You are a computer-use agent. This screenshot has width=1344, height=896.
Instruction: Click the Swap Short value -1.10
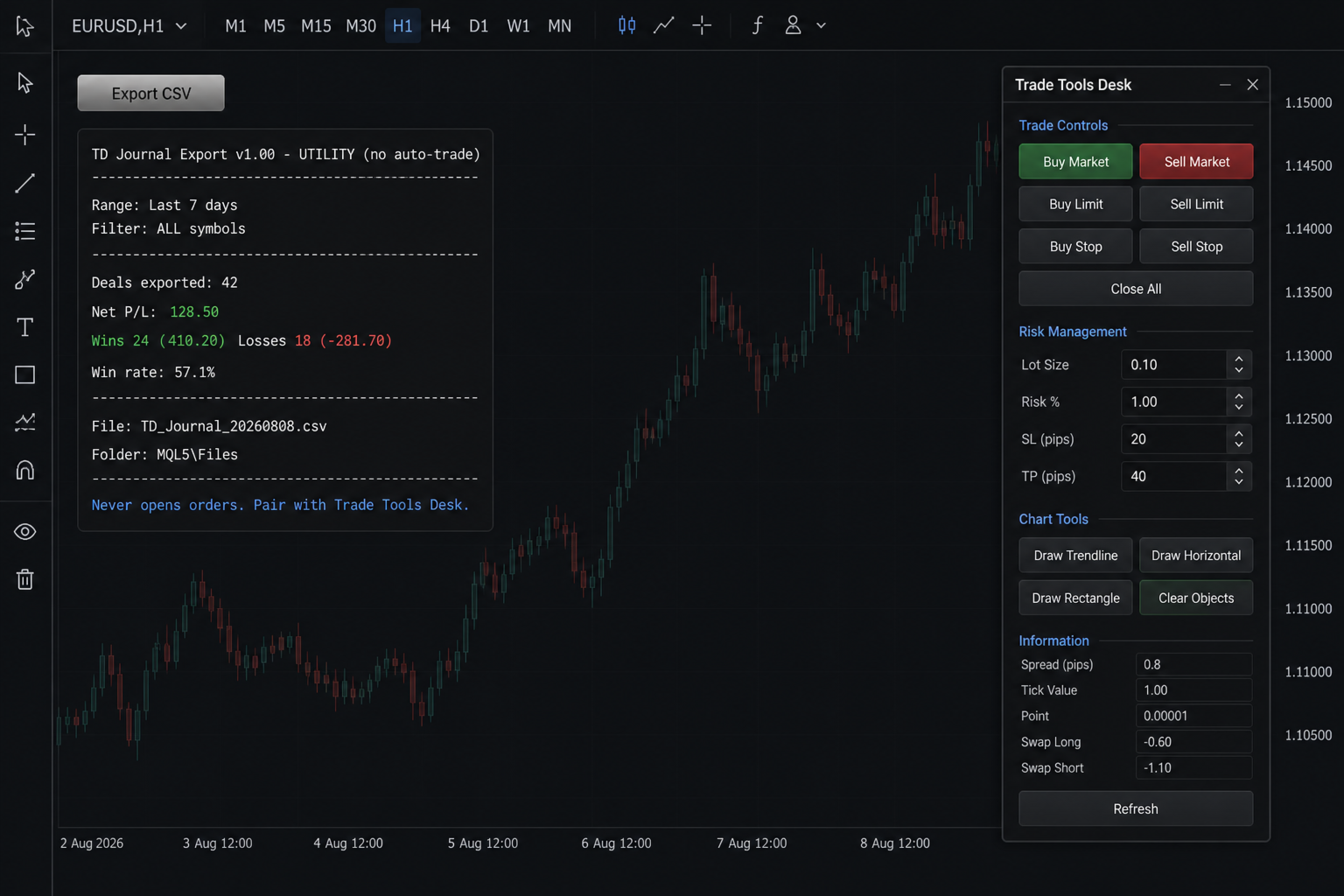[x=1193, y=768]
